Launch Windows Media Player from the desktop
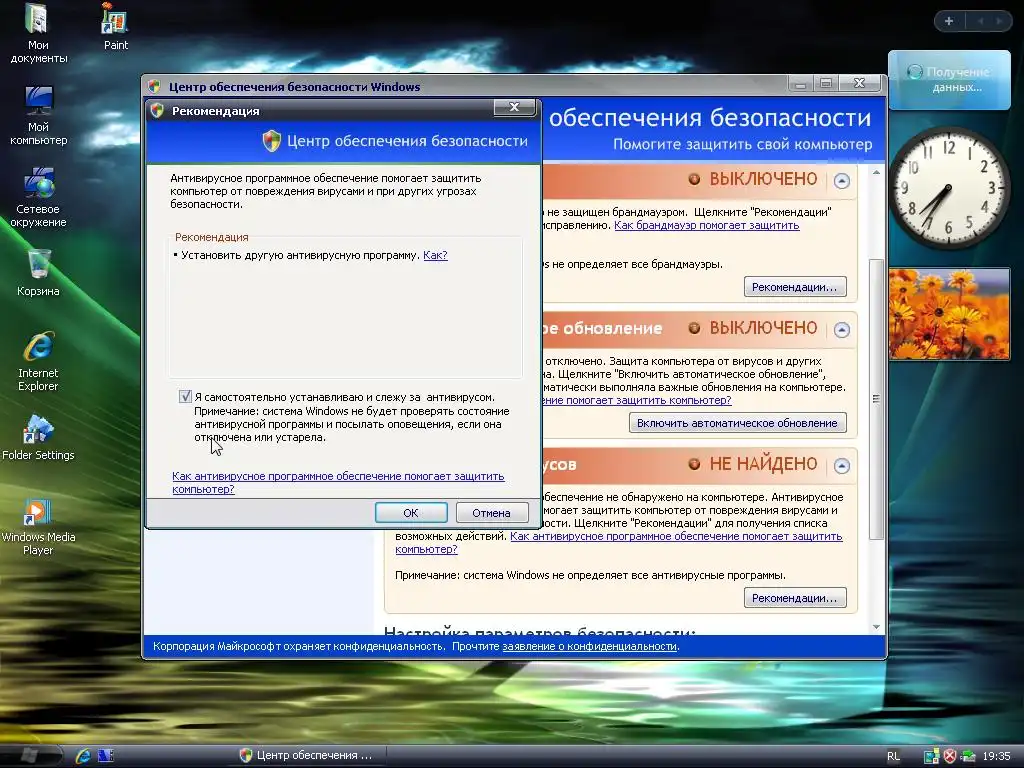 click(38, 526)
